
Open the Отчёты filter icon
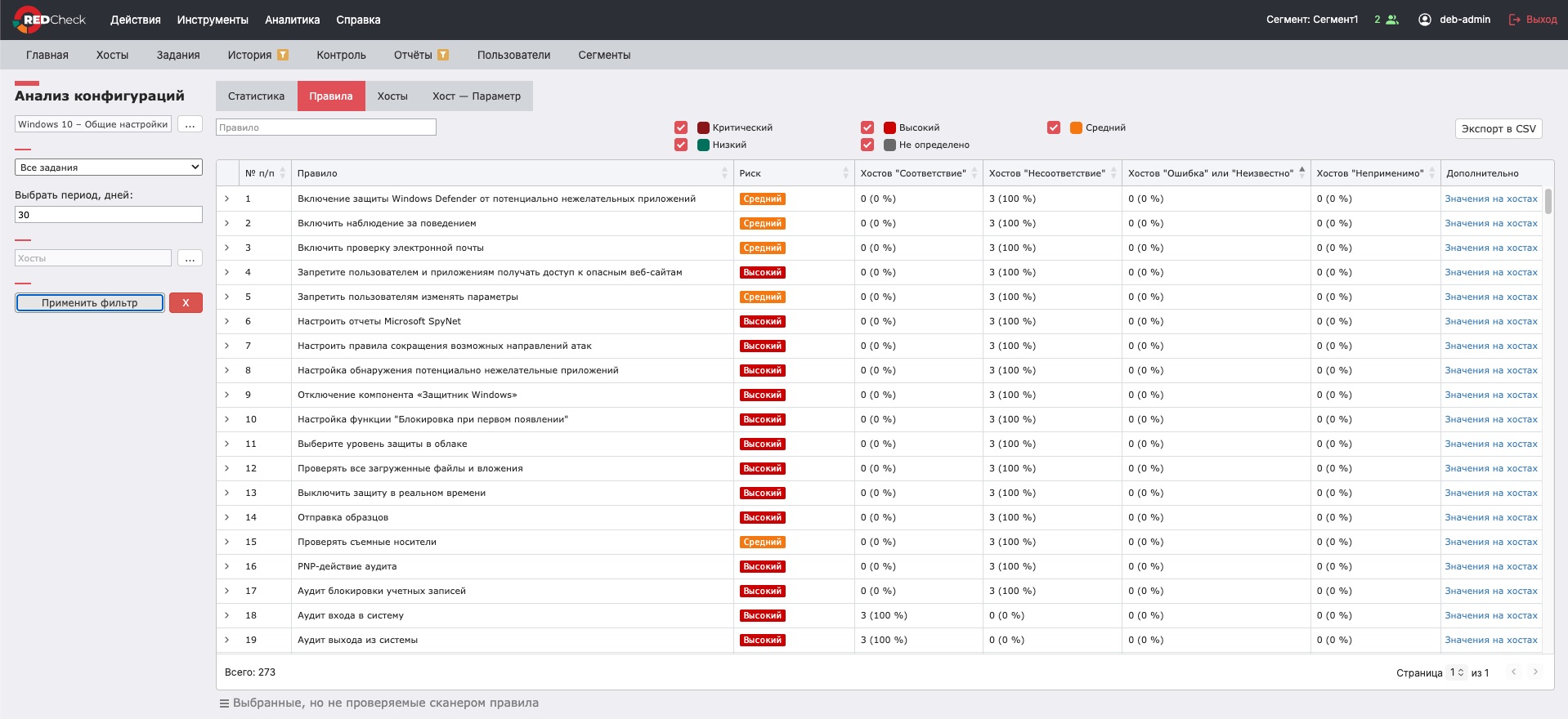point(443,55)
